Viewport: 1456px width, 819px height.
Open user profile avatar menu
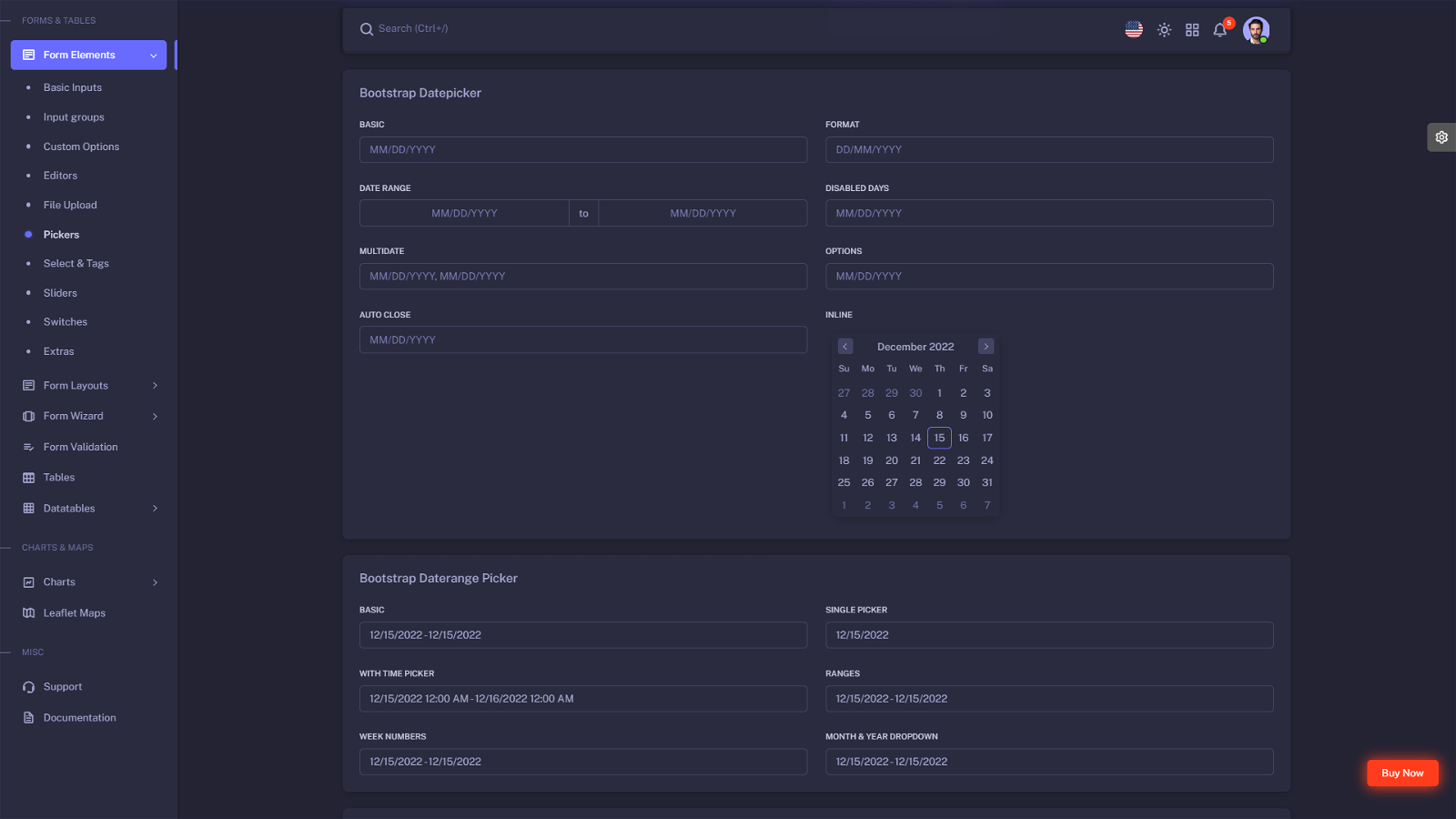(x=1256, y=30)
